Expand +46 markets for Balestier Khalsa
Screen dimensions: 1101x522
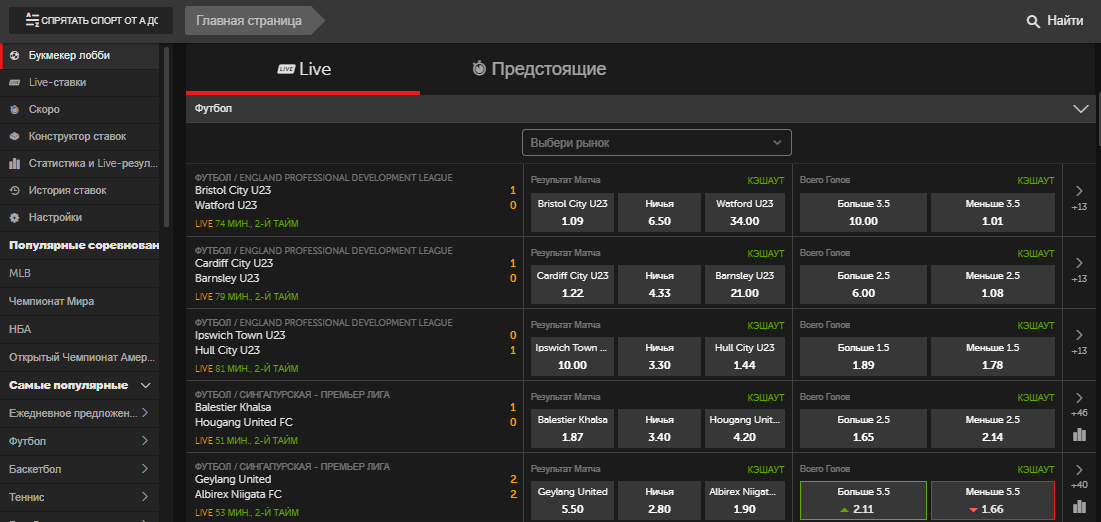(1079, 404)
